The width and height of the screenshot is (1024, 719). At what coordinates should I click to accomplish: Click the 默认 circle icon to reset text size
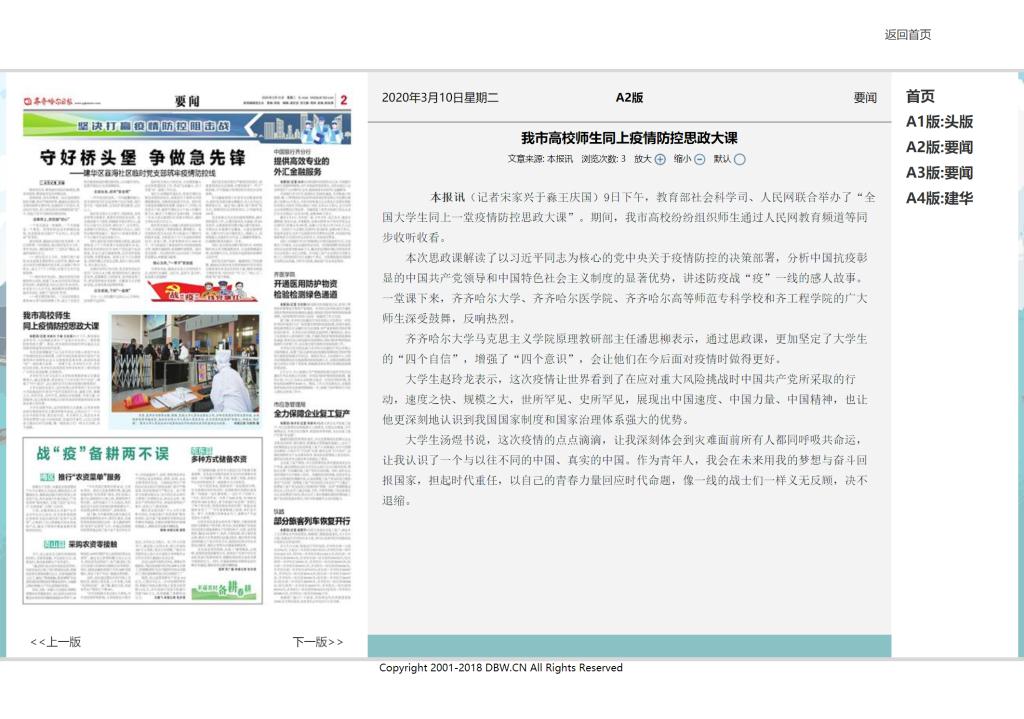pyautogui.click(x=740, y=159)
